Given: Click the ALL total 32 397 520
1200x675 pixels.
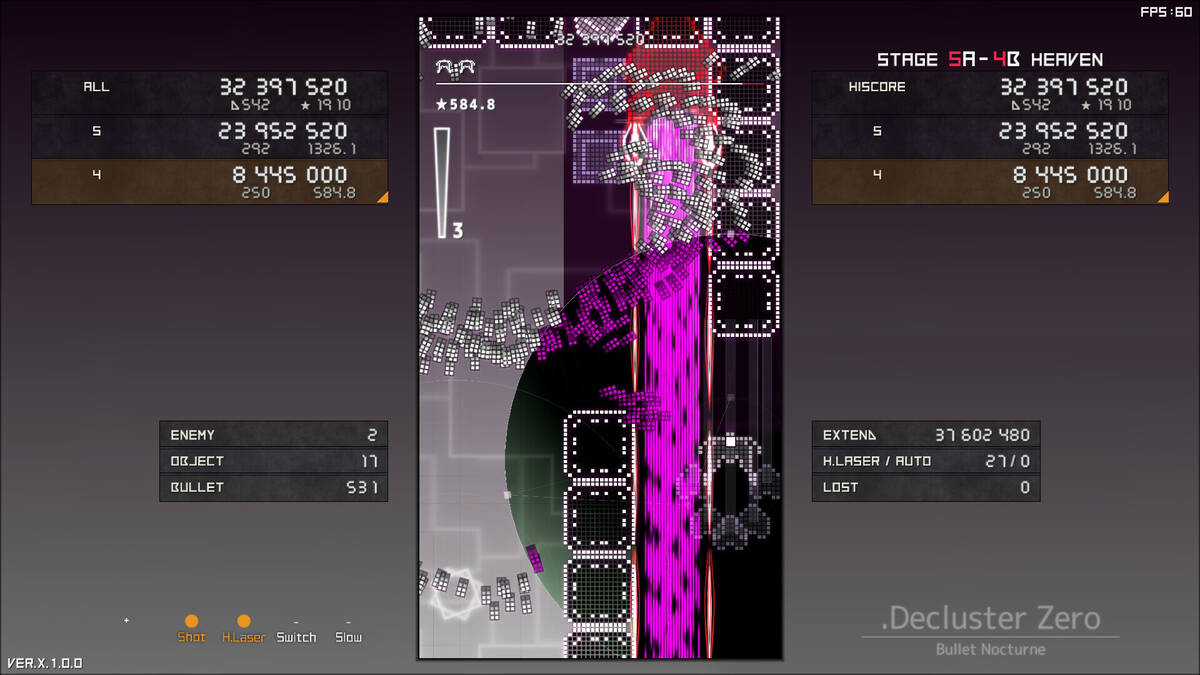Looking at the screenshot, I should point(283,87).
